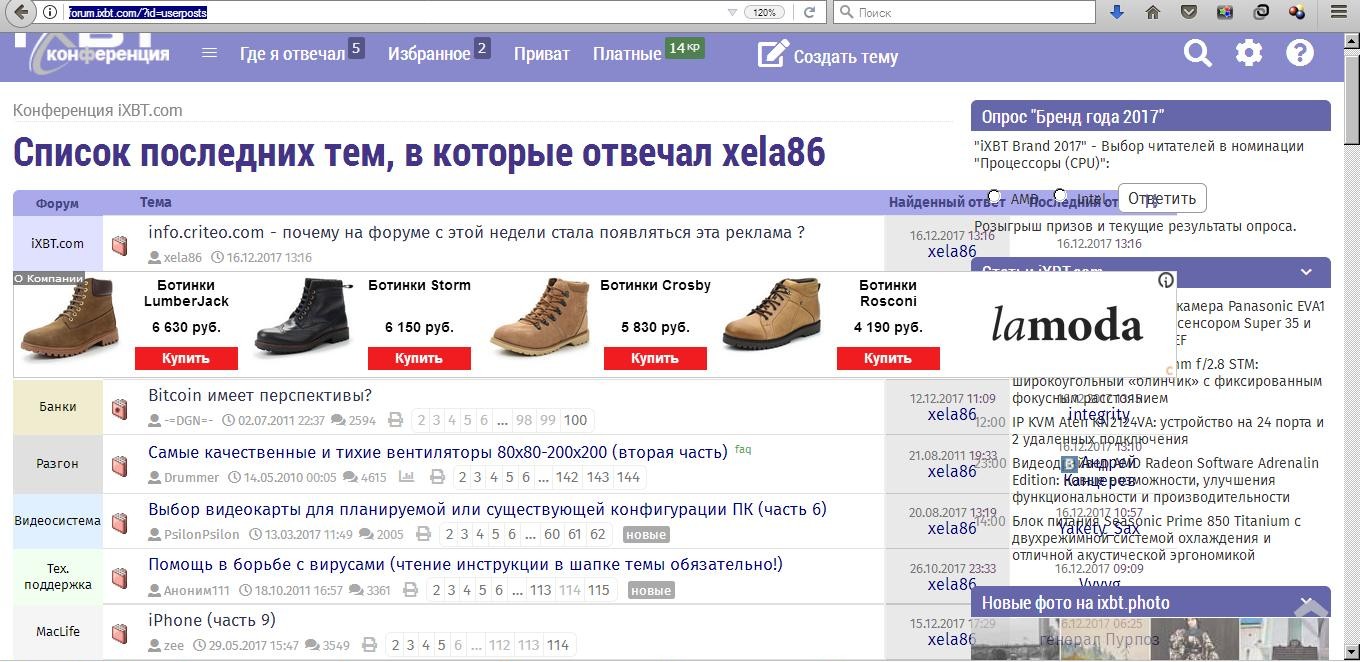Click poll chart icon in вентиляторы row
Viewport: 1360px width, 662px height.
[x=407, y=478]
